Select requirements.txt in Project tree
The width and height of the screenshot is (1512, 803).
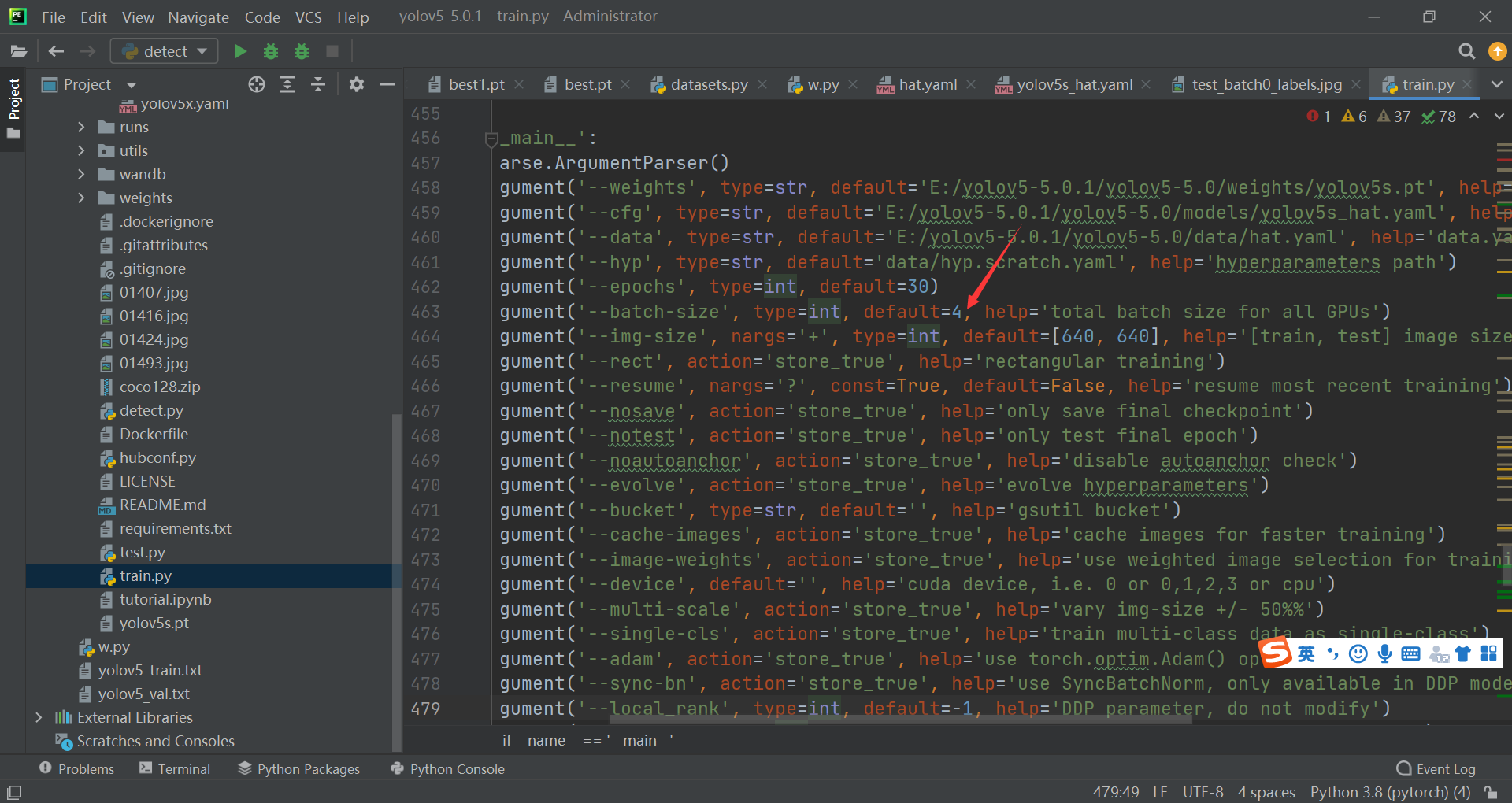pyautogui.click(x=175, y=528)
